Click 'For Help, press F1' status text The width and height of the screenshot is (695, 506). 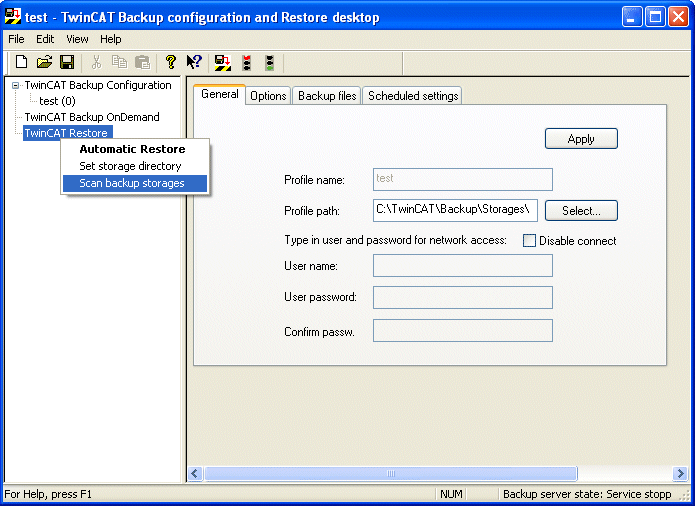tap(48, 494)
